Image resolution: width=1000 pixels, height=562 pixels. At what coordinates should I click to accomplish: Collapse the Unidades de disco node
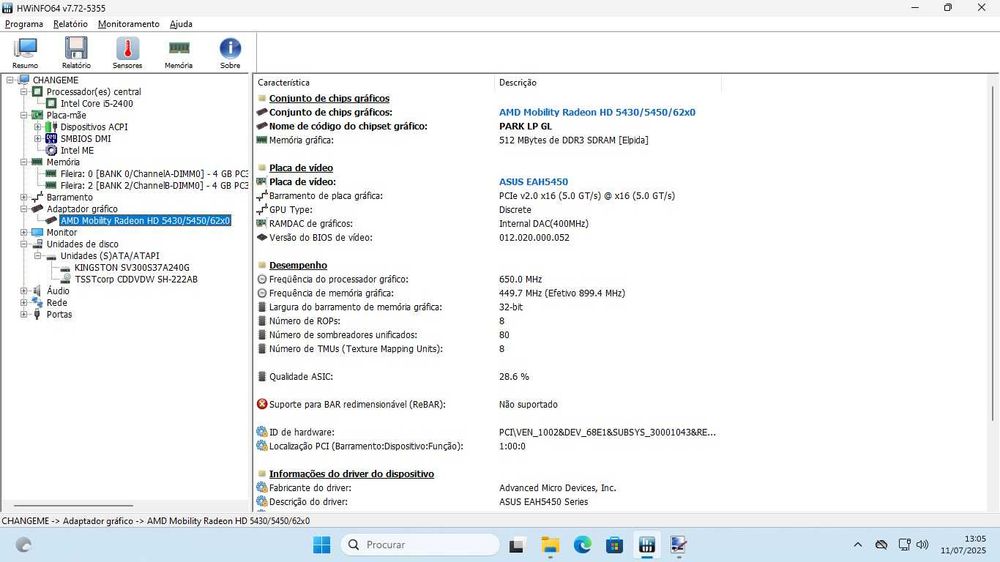pos(24,244)
